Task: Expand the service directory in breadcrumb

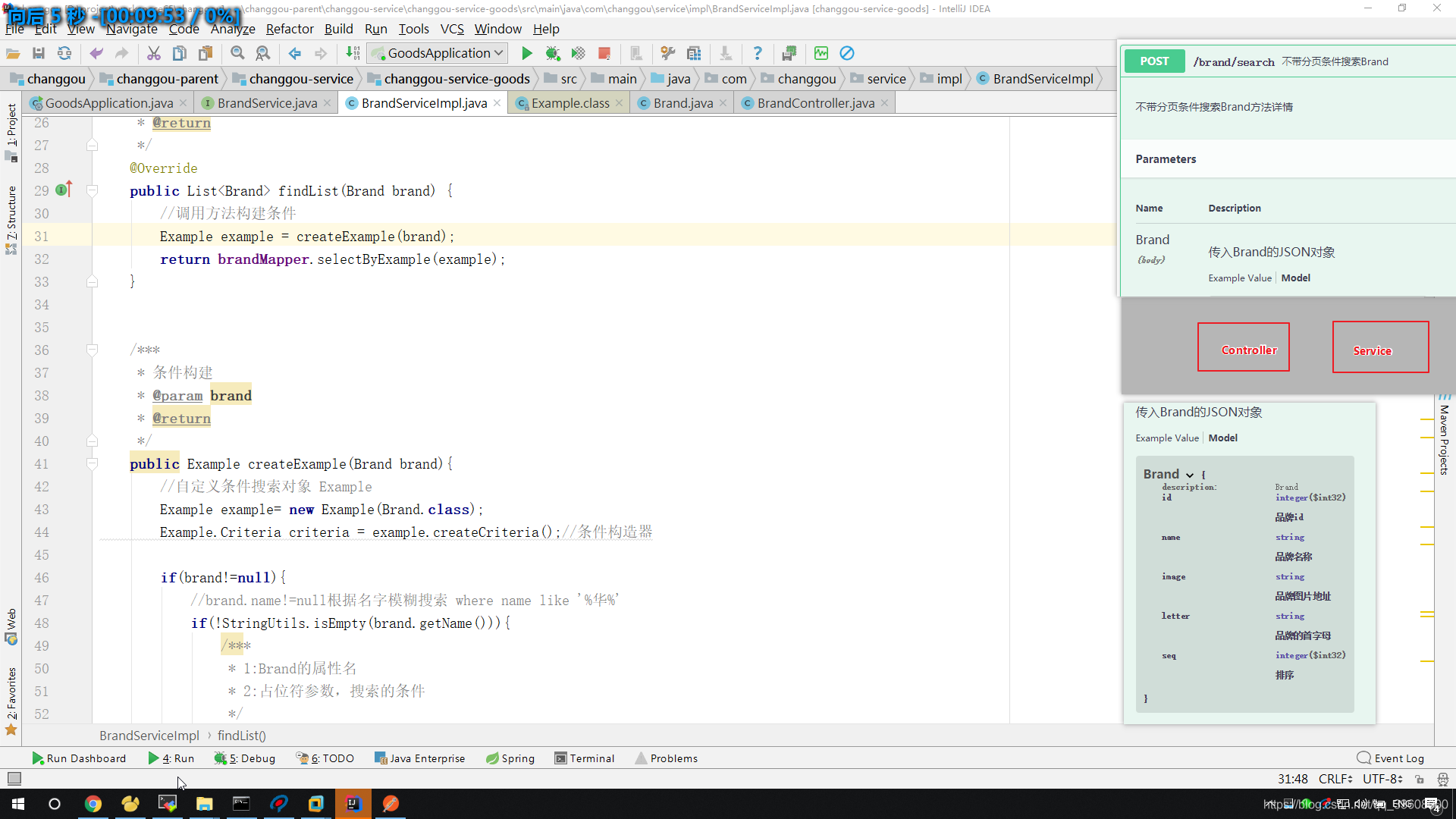Action: pos(886,78)
